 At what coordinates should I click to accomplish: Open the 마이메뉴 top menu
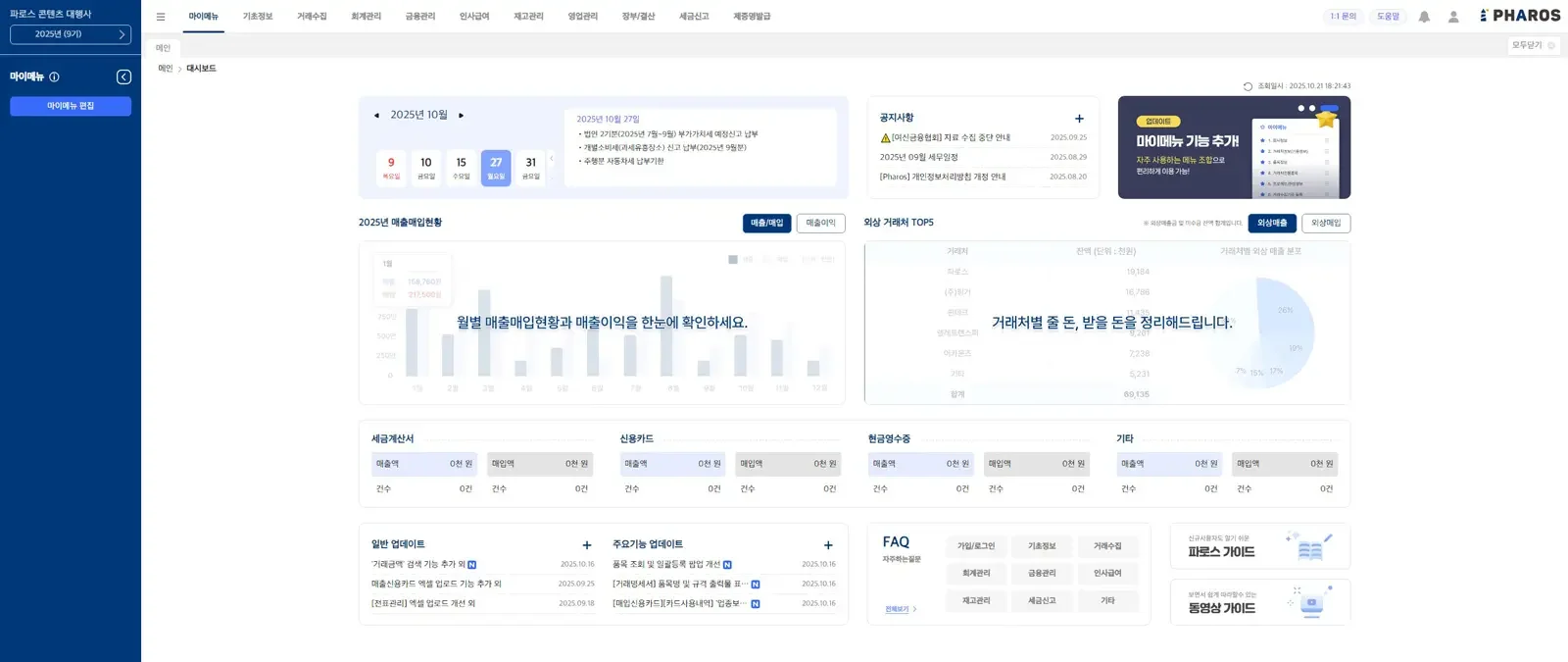click(x=204, y=17)
